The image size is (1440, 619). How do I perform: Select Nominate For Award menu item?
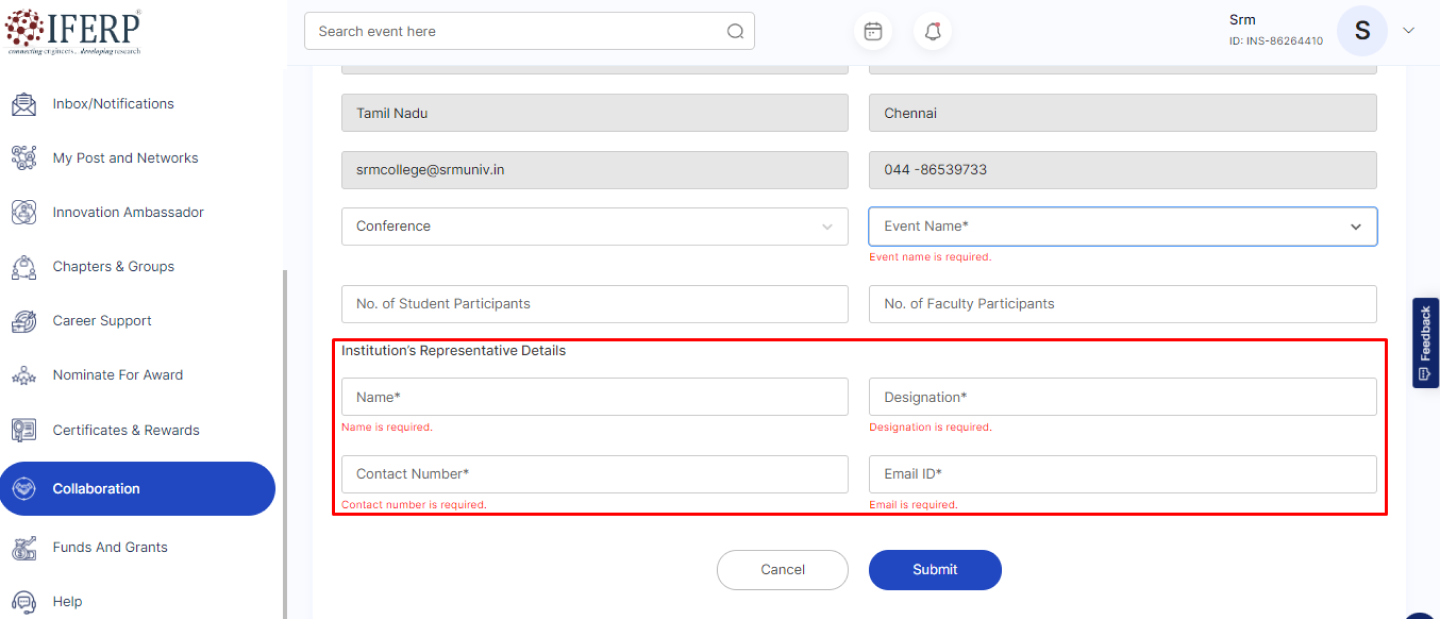point(117,375)
